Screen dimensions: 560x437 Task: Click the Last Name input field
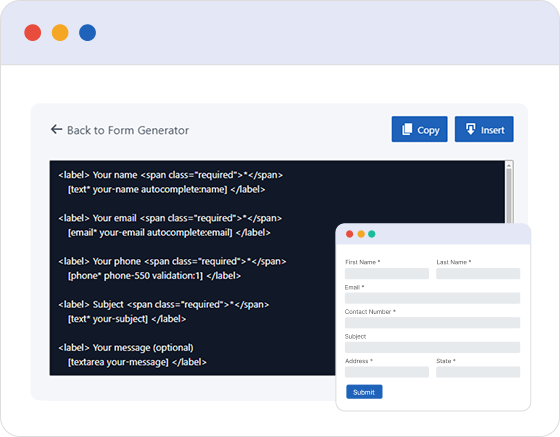pos(478,273)
